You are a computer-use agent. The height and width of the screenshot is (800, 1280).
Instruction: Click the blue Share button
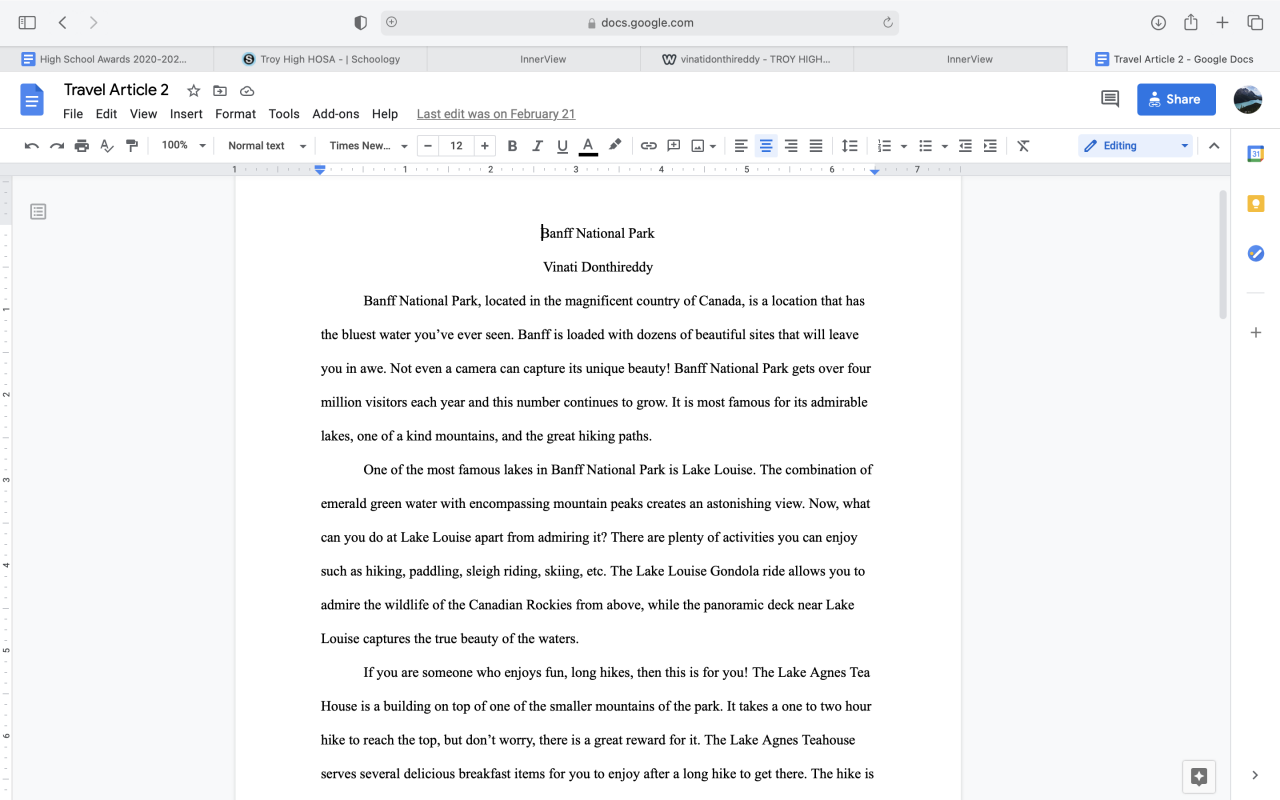point(1176,99)
